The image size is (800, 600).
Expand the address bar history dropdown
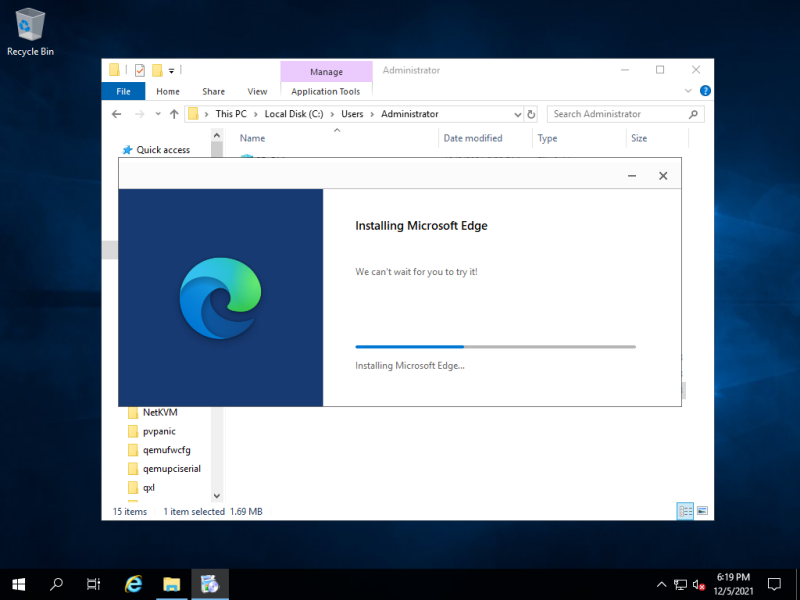pos(517,114)
